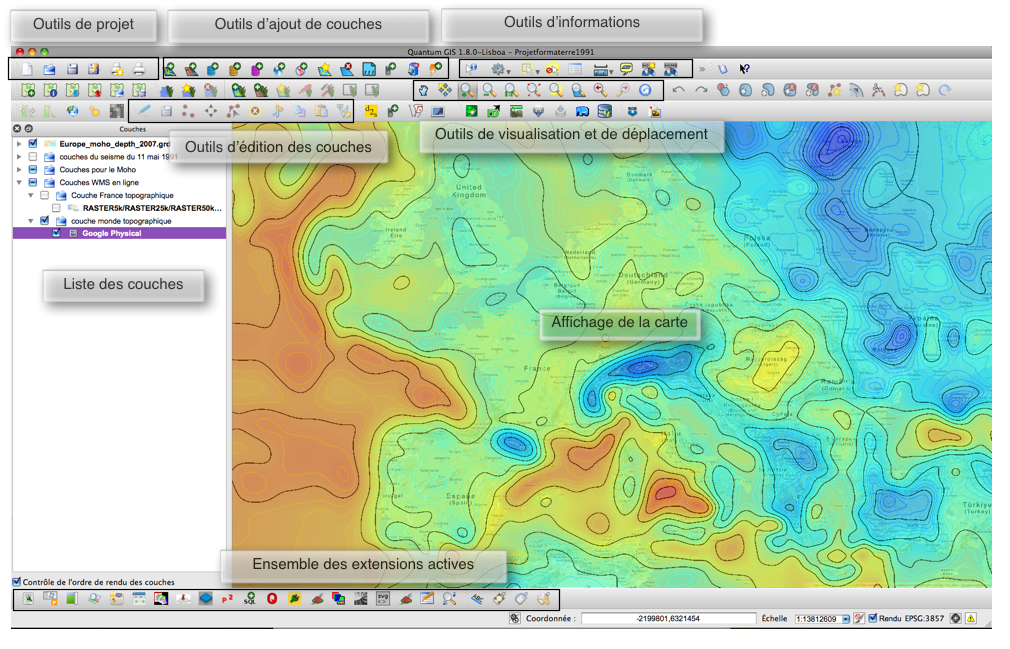Open the Échelle scale dropdown
This screenshot has height=649, width=1010.
pos(846,619)
